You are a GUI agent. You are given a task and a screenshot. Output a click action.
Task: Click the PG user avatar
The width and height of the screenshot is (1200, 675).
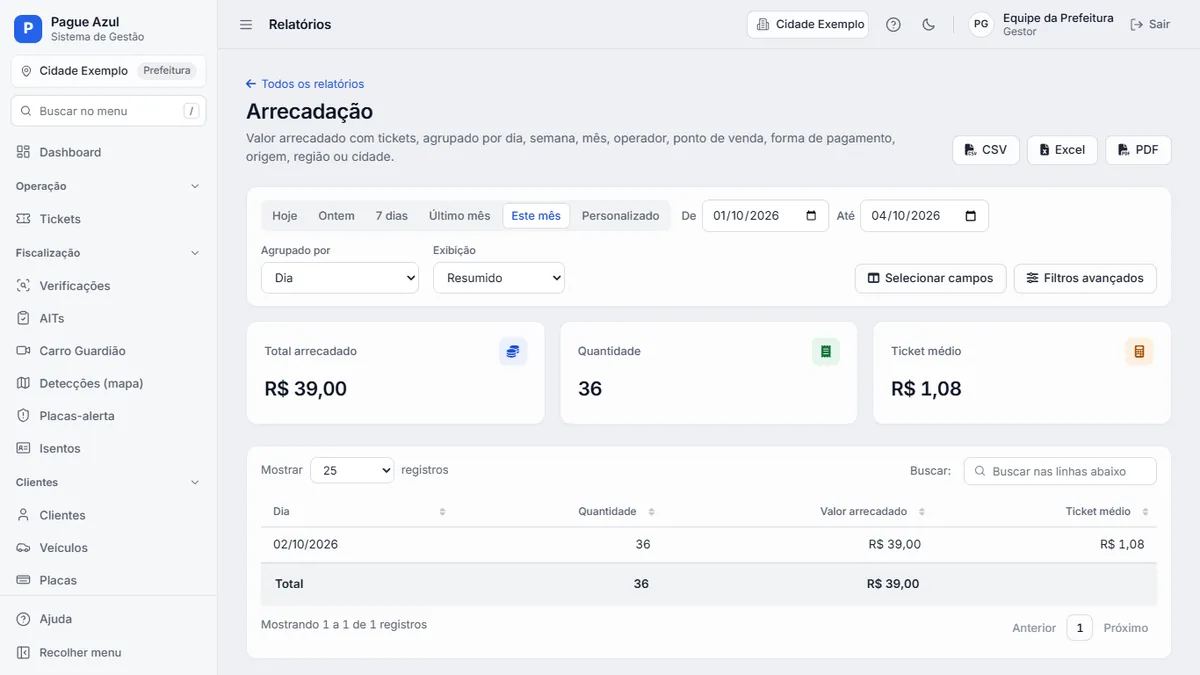click(x=982, y=24)
